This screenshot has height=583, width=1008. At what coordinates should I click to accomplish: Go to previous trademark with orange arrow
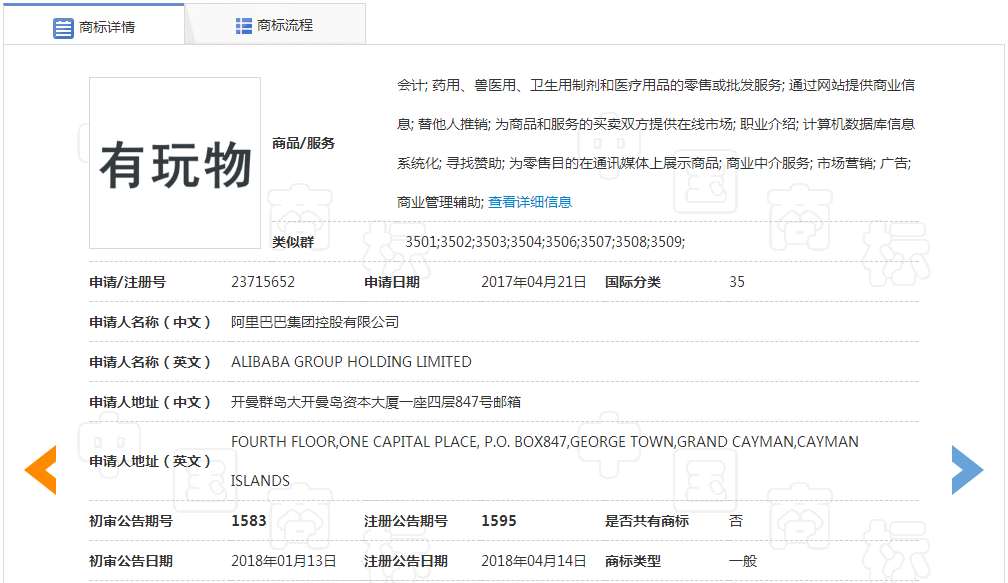40,469
